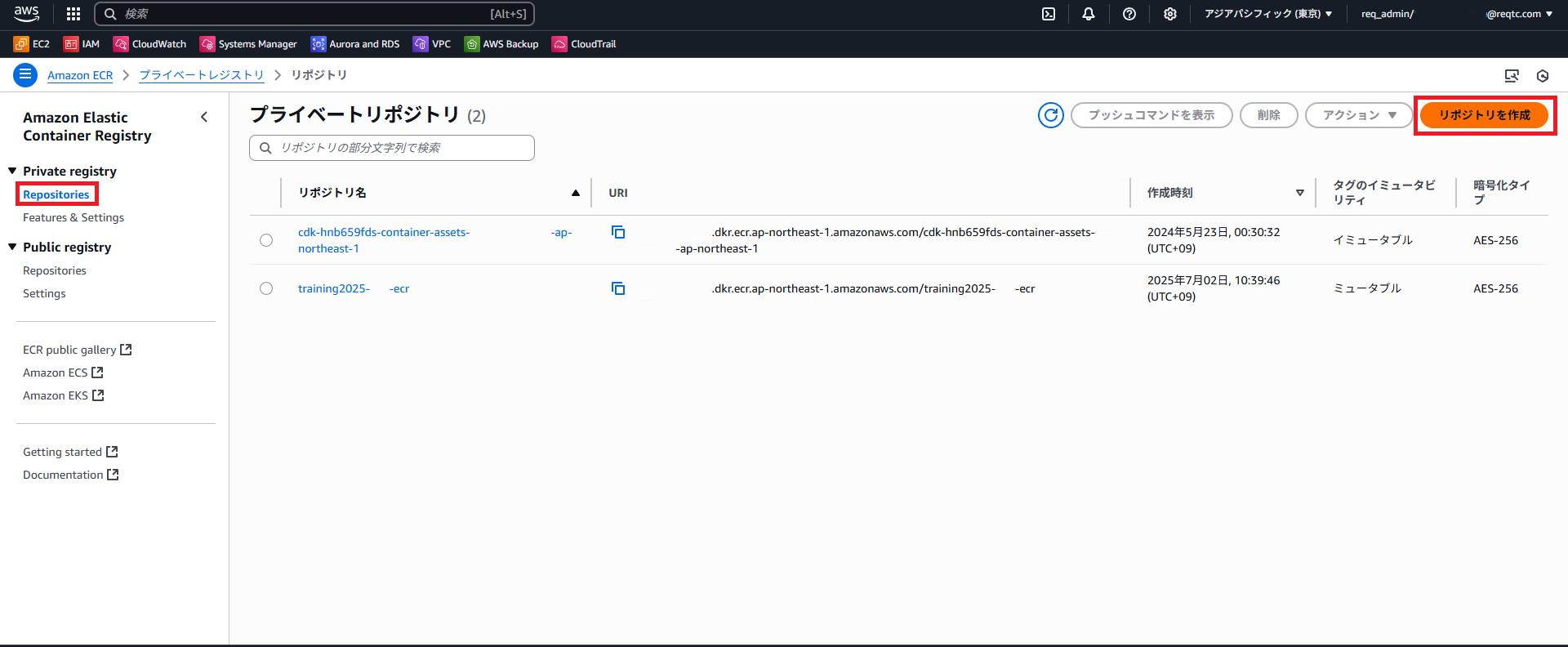
Task: Select Repositories under Private registry
Action: point(56,194)
